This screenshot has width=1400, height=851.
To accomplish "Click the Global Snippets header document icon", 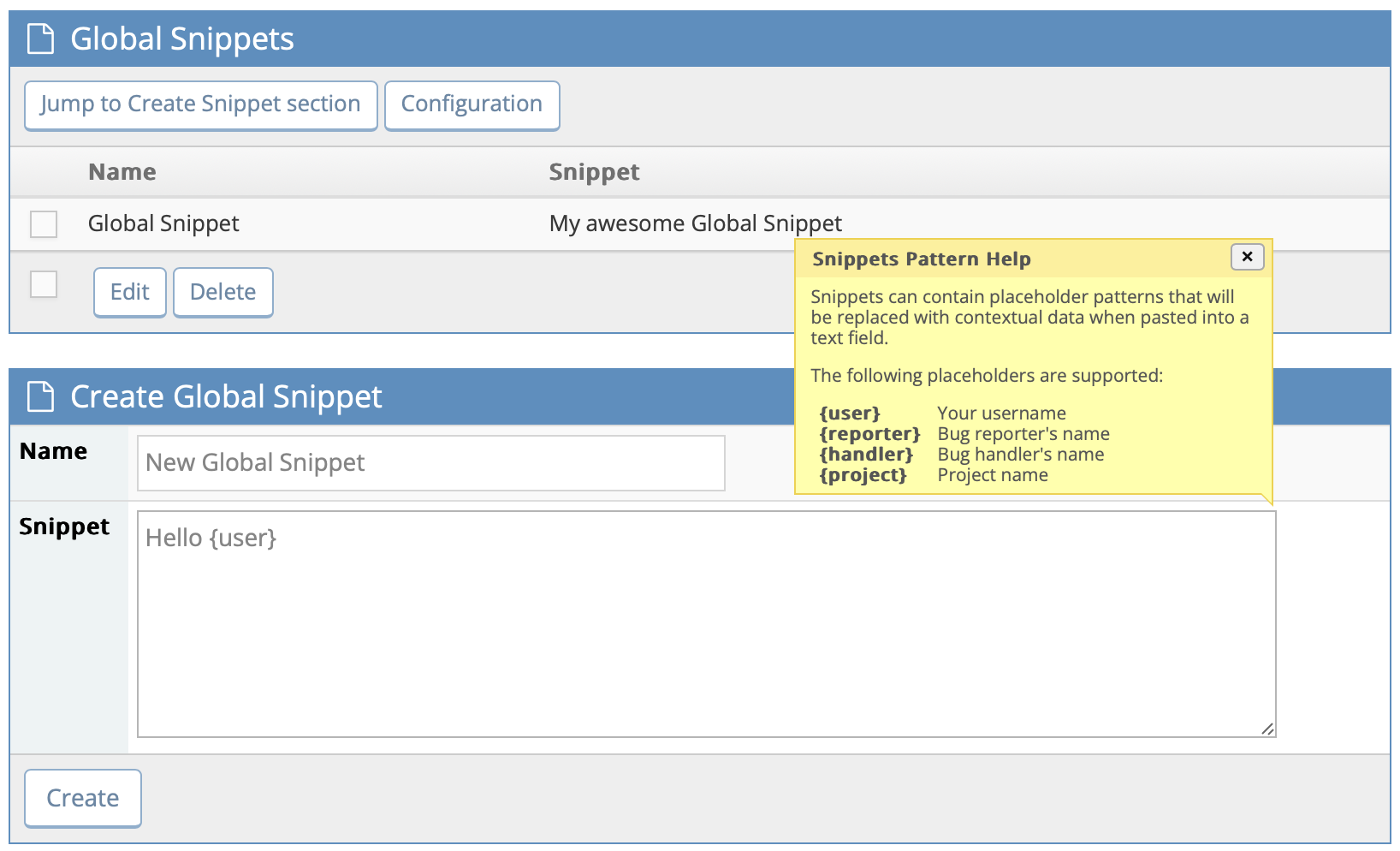I will (x=40, y=39).
